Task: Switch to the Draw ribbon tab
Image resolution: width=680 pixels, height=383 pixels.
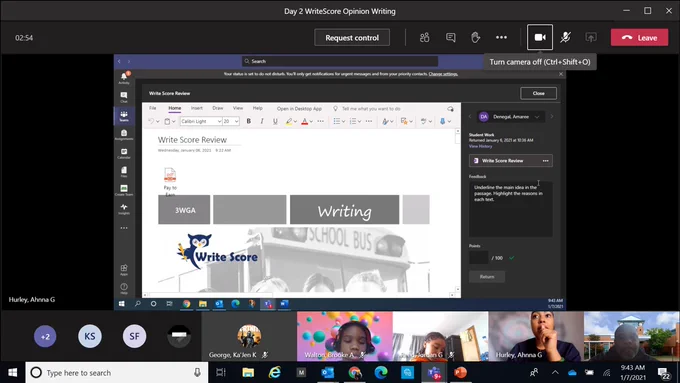Action: [x=218, y=108]
